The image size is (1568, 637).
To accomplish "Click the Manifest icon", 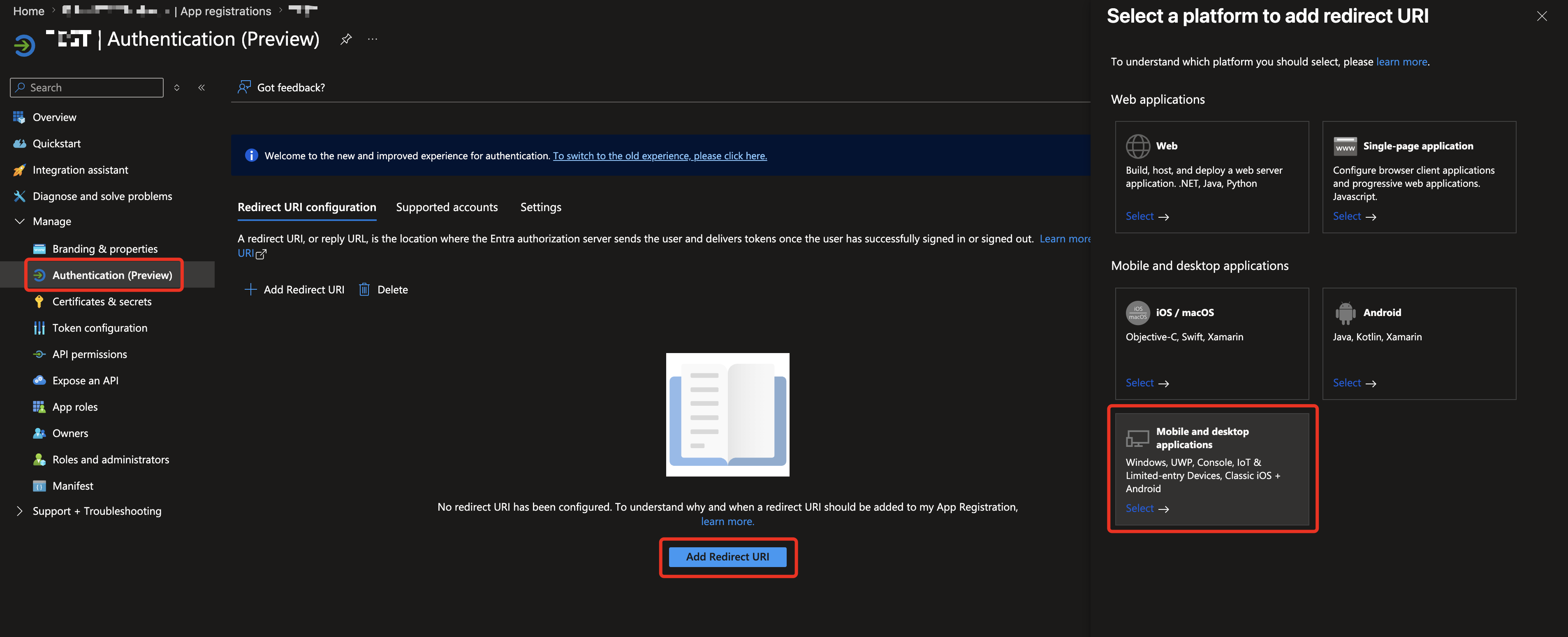I will [x=39, y=485].
